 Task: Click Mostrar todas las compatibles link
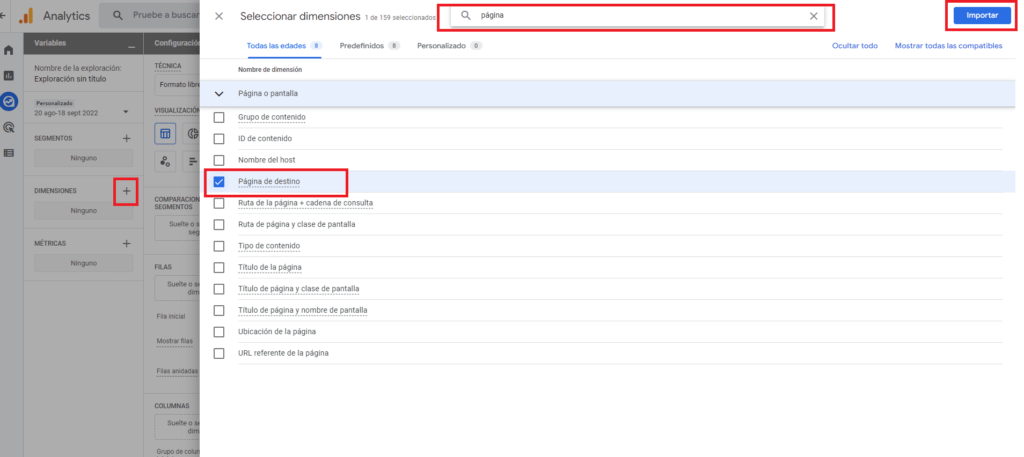pyautogui.click(x=948, y=46)
